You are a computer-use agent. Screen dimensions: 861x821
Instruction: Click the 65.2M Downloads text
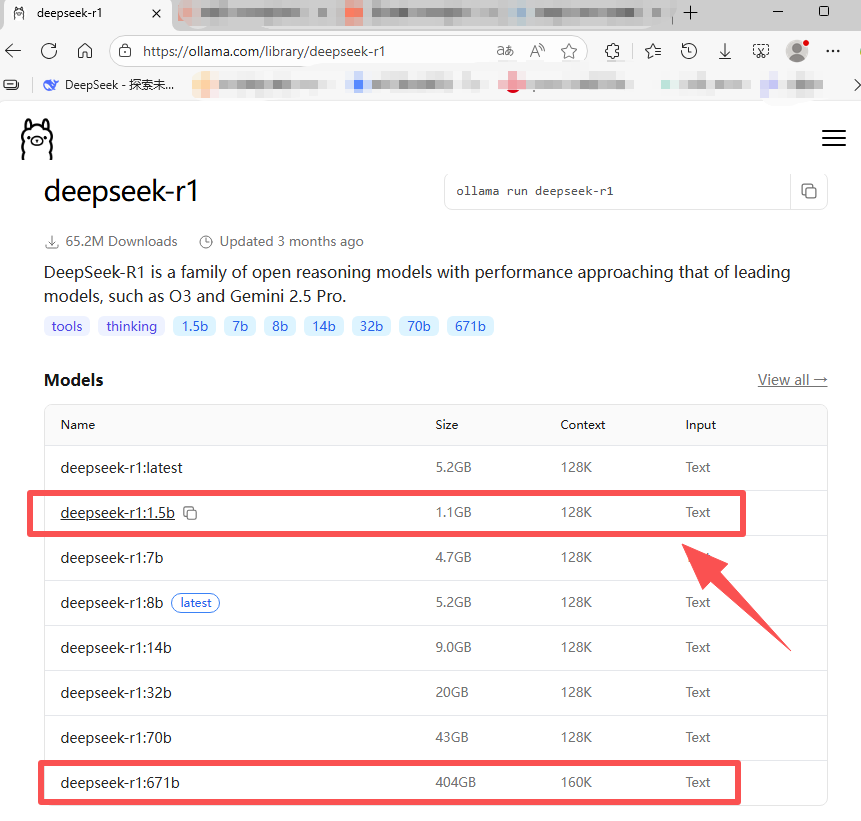point(121,242)
